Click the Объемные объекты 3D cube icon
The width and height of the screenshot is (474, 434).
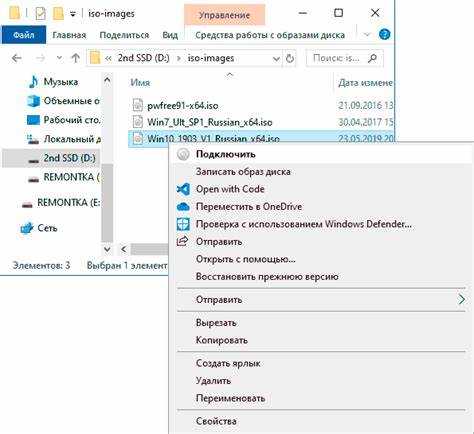[x=33, y=101]
